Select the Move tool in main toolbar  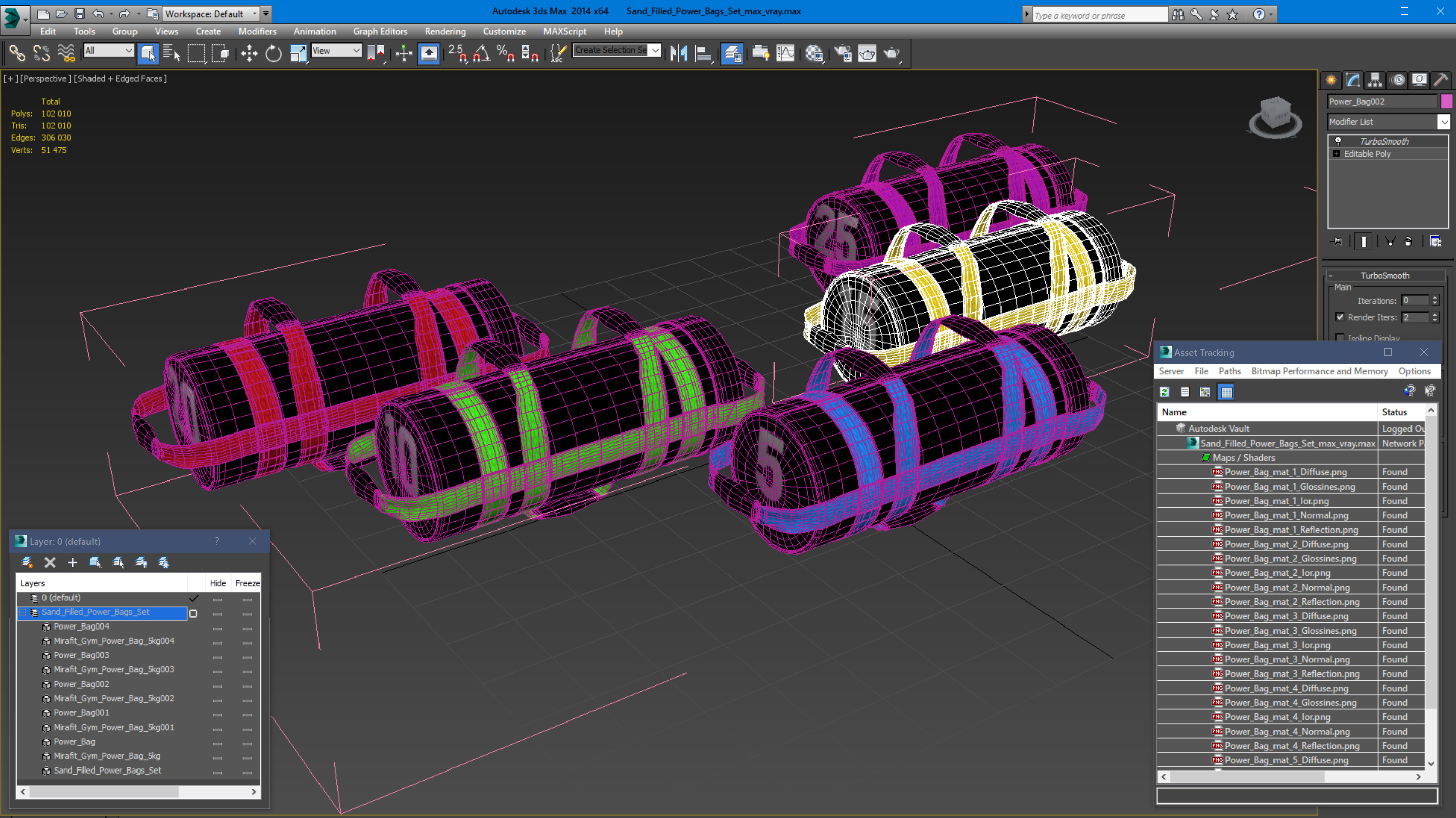249,54
